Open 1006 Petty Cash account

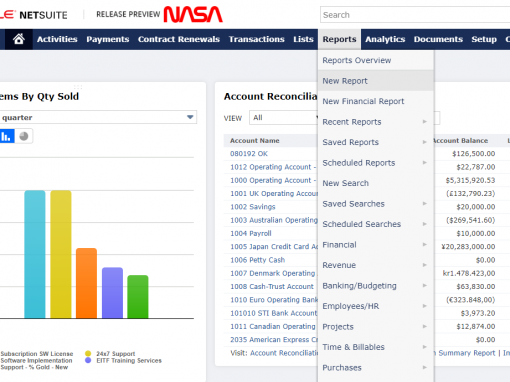(257, 260)
